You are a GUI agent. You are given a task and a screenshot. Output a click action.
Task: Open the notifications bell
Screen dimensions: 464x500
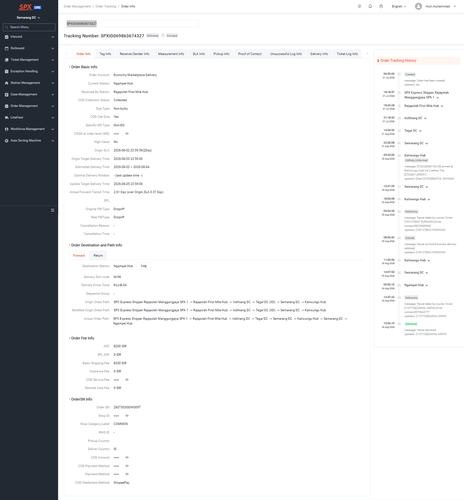[x=370, y=6]
